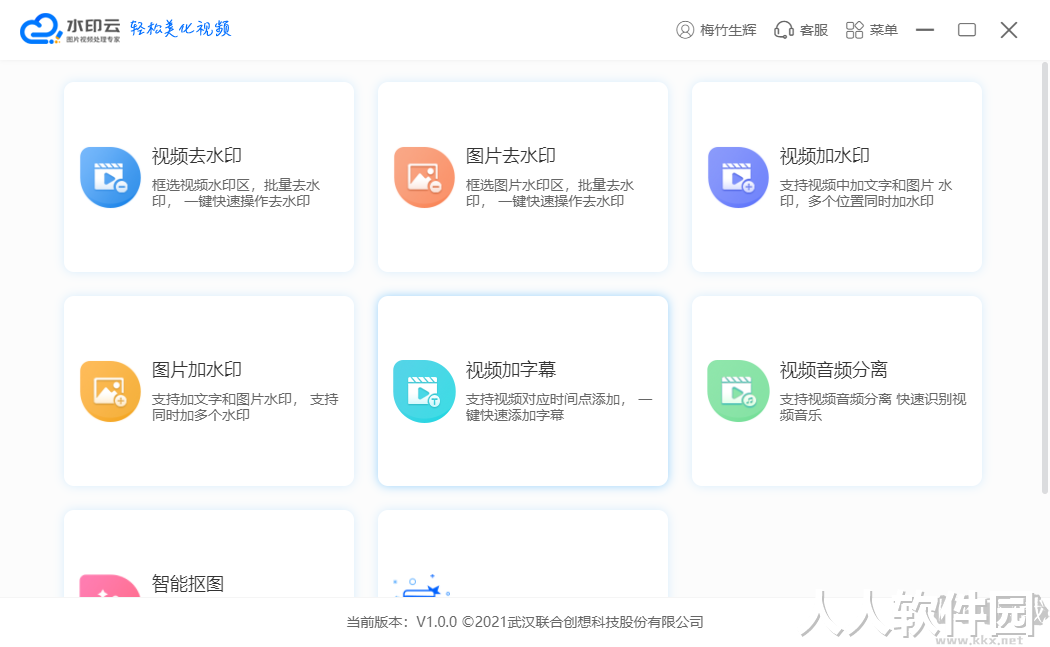The width and height of the screenshot is (1050, 647).
Task: Open the 视频加水印 purple video icon
Action: tap(738, 177)
